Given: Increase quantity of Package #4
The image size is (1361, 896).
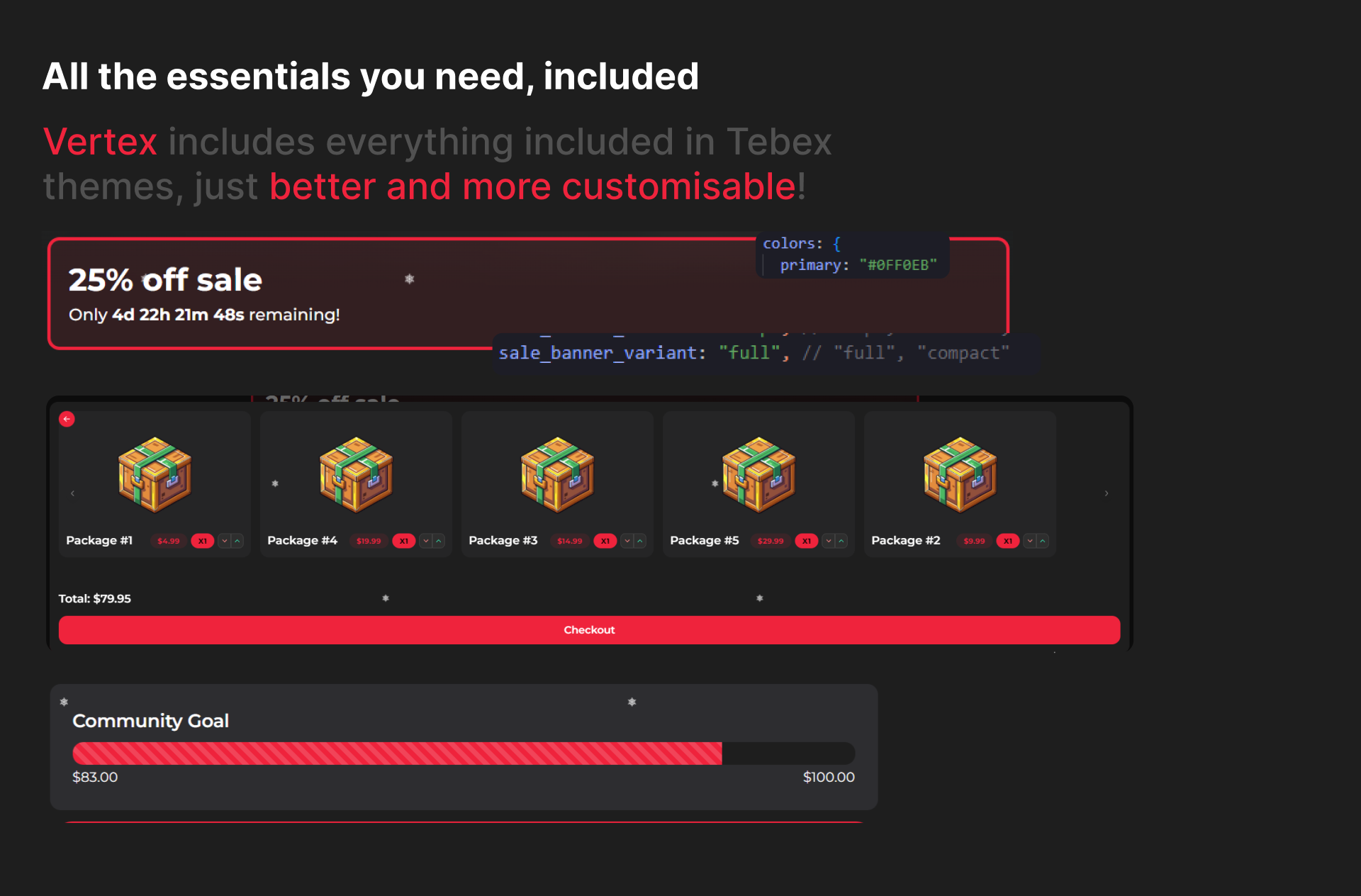Looking at the screenshot, I should [x=439, y=541].
